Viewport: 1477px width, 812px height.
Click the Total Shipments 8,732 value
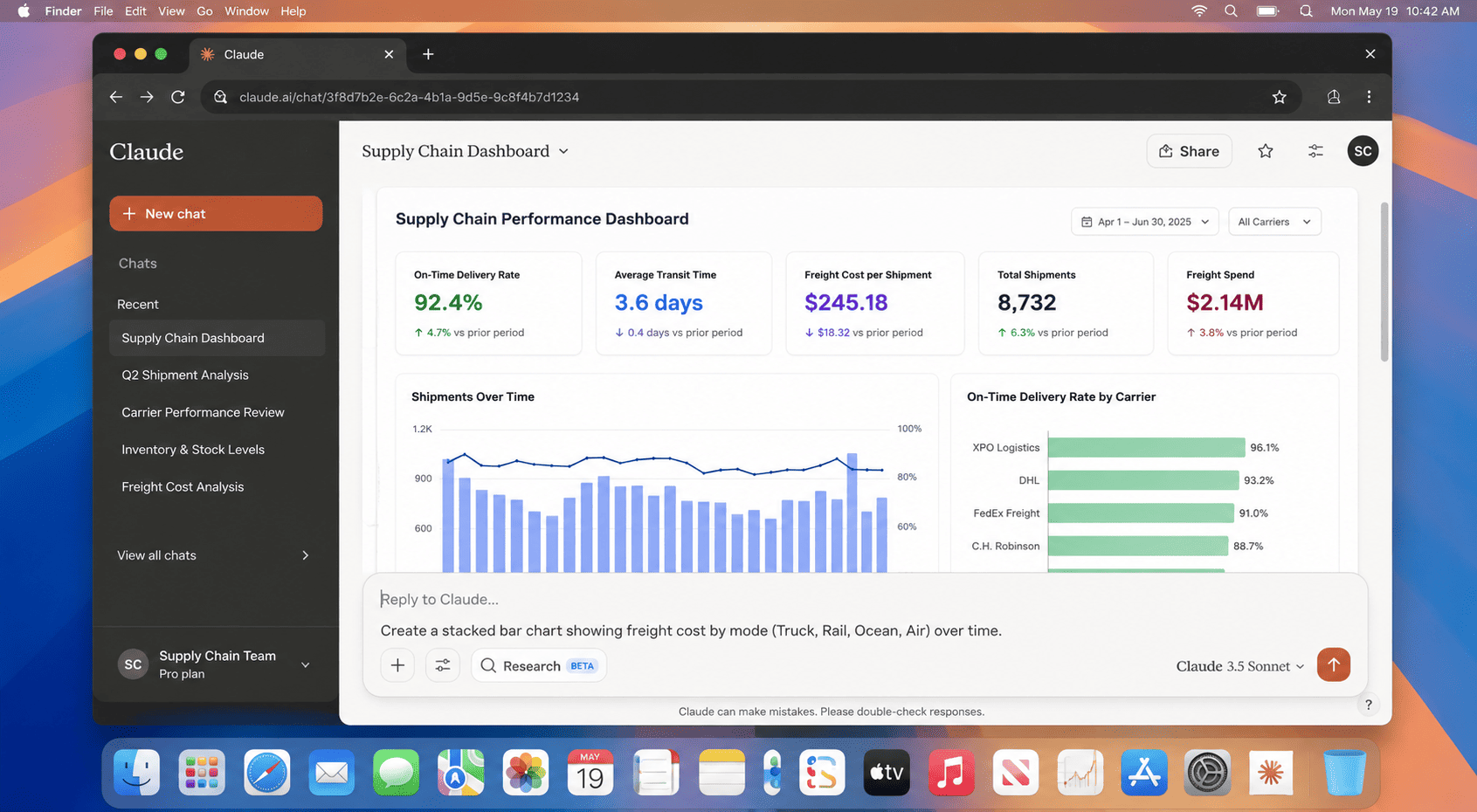(x=1026, y=303)
